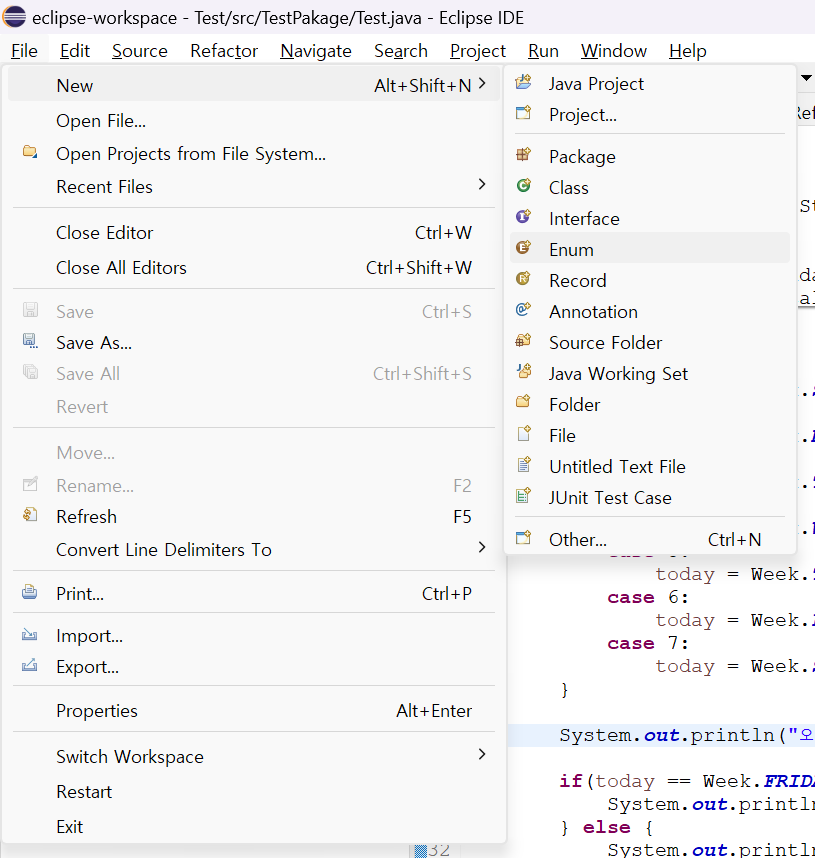Select Export... menu entry
The width and height of the screenshot is (815, 858).
click(254, 667)
